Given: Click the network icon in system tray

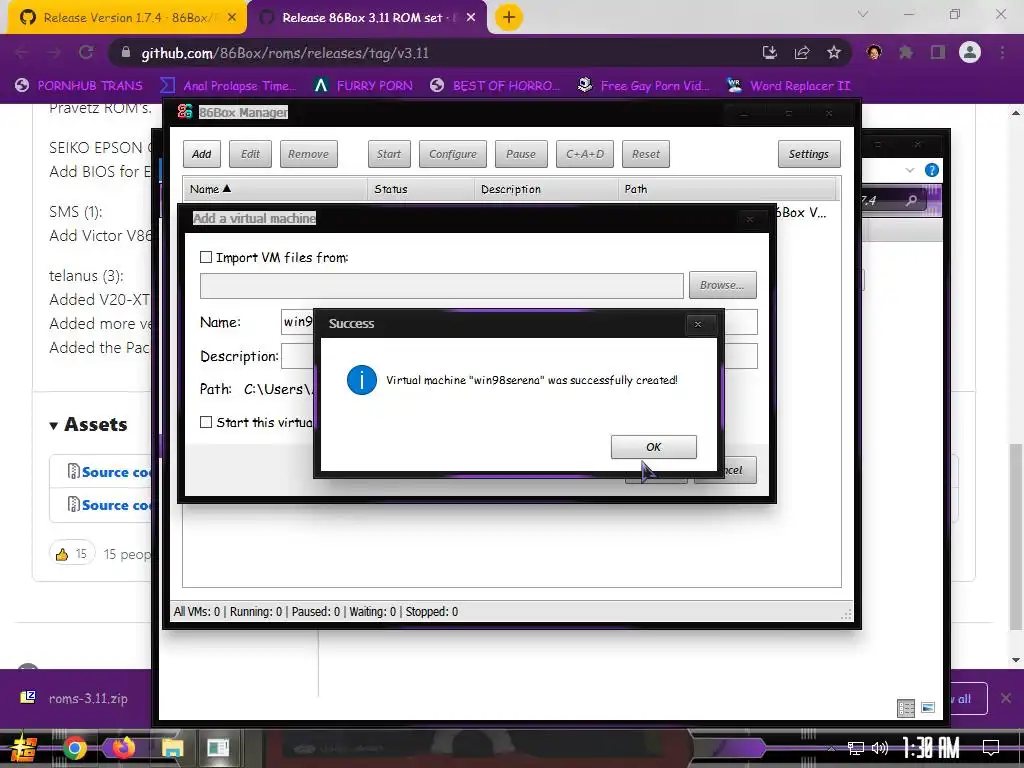Looking at the screenshot, I should click(x=856, y=748).
